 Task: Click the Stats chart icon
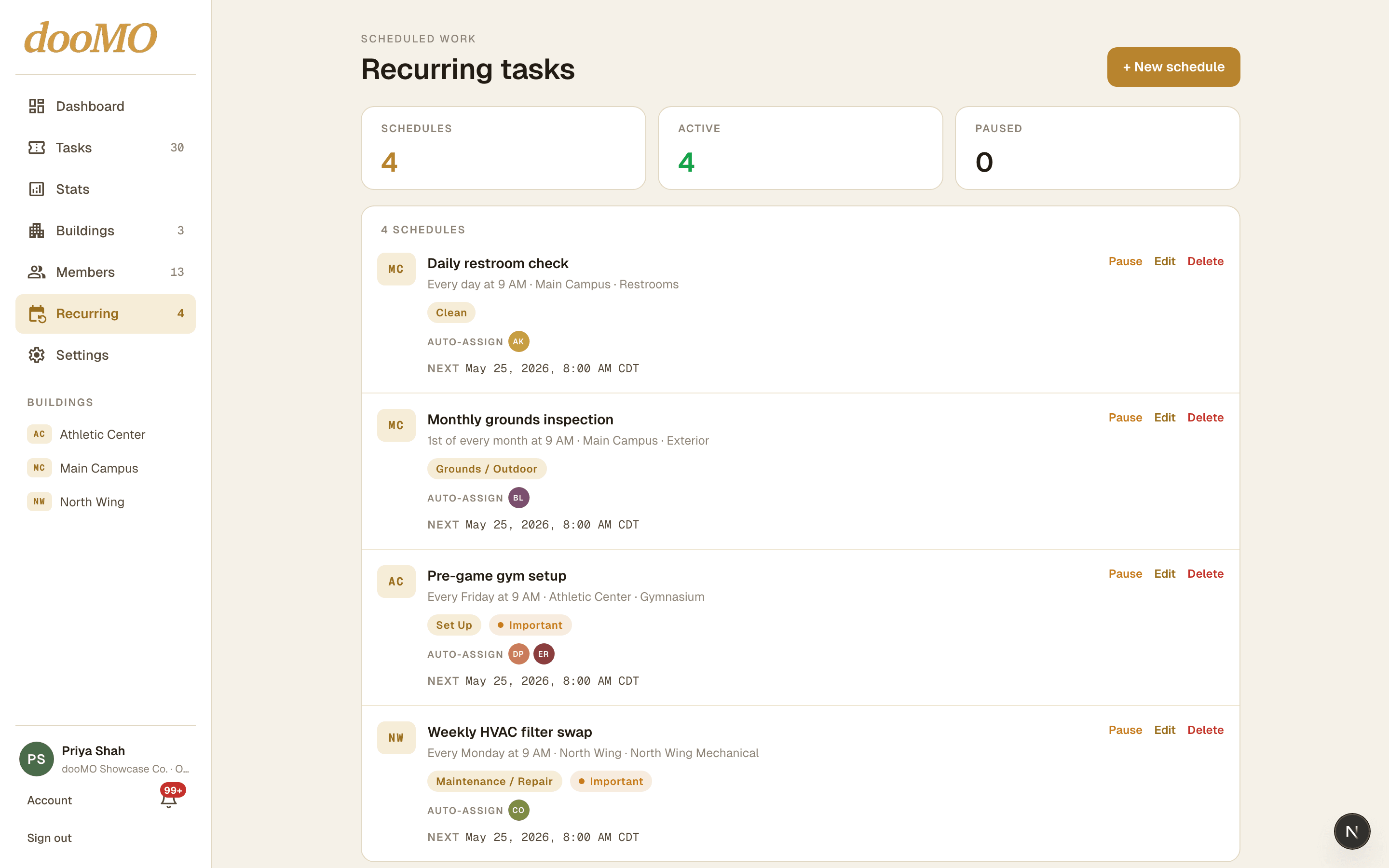click(37, 189)
